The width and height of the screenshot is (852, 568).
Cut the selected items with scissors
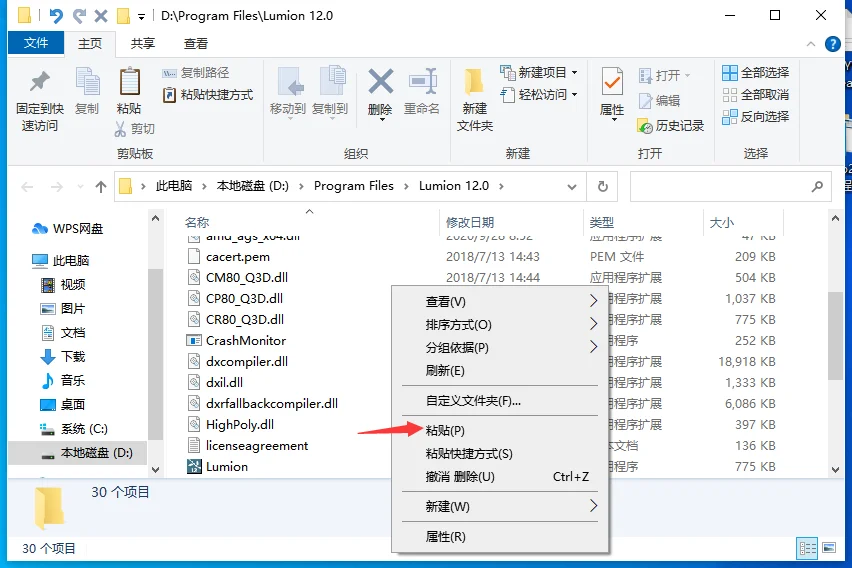(135, 129)
